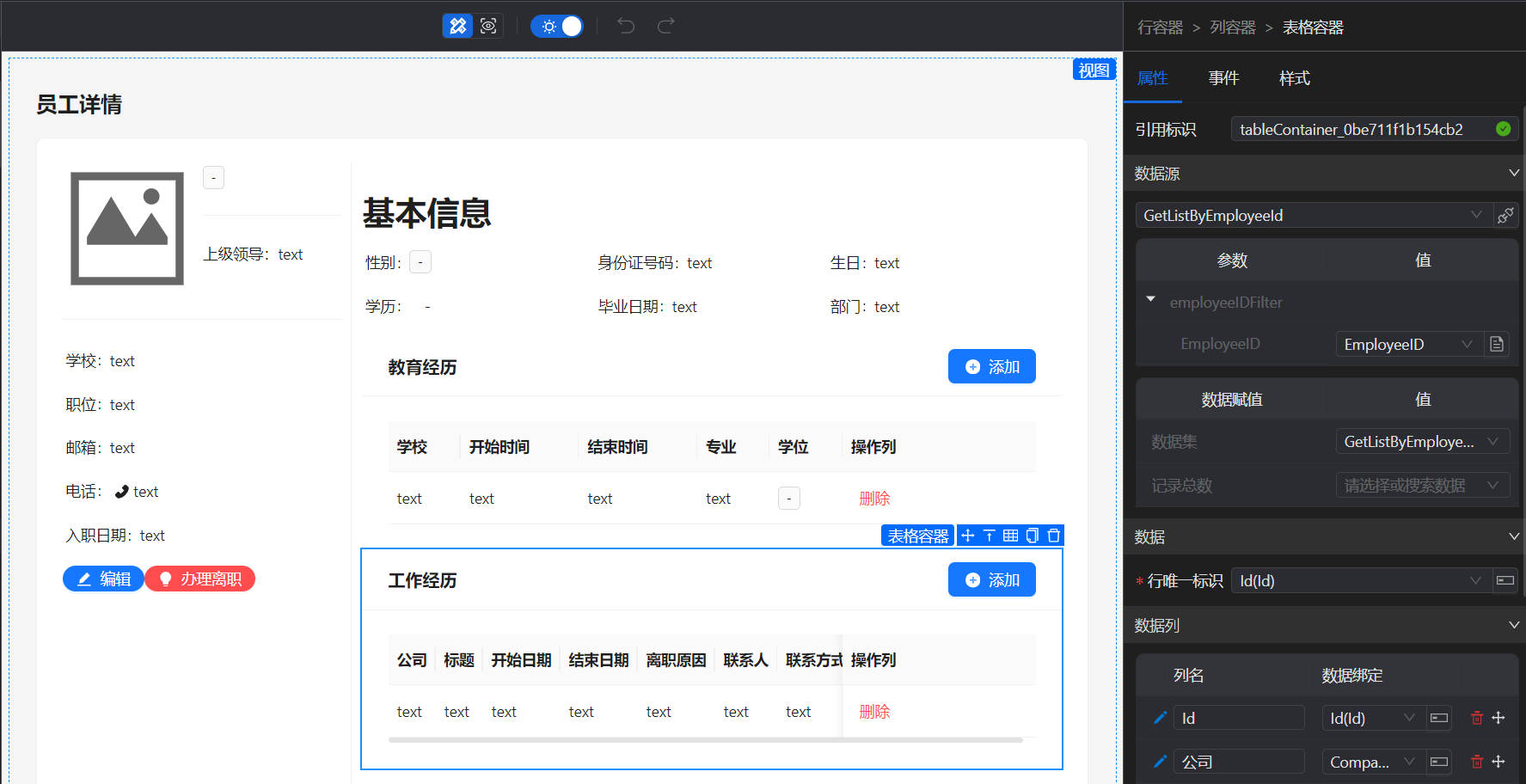Viewport: 1526px width, 784px height.
Task: Collapse the 数据列 section
Action: [1514, 625]
